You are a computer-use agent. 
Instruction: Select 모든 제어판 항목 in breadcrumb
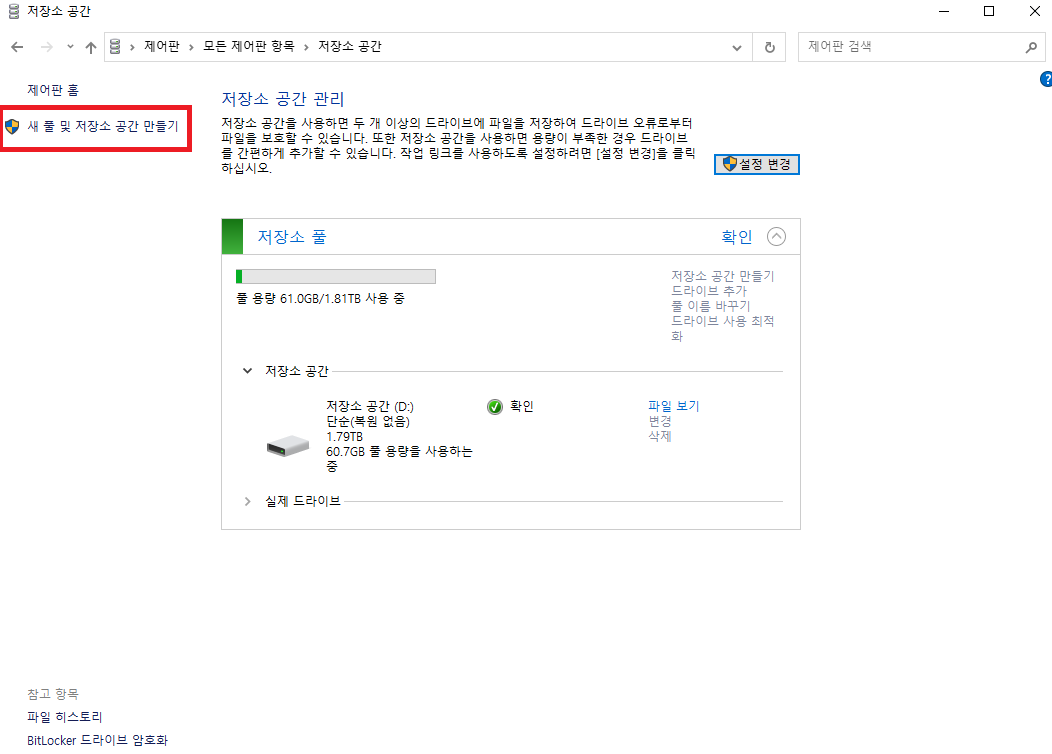tap(249, 46)
